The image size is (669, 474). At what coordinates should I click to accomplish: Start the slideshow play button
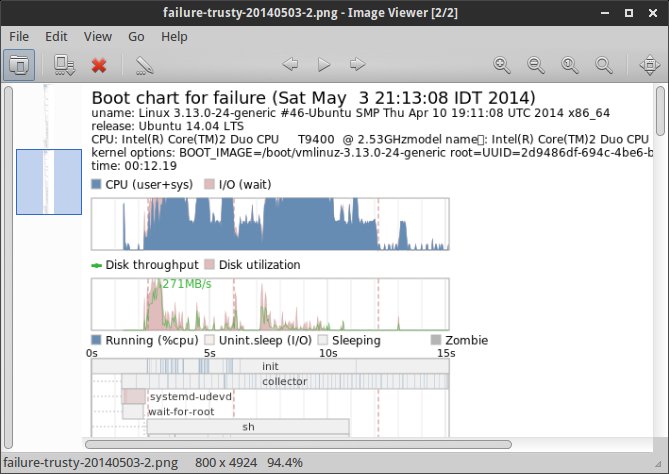coord(323,65)
